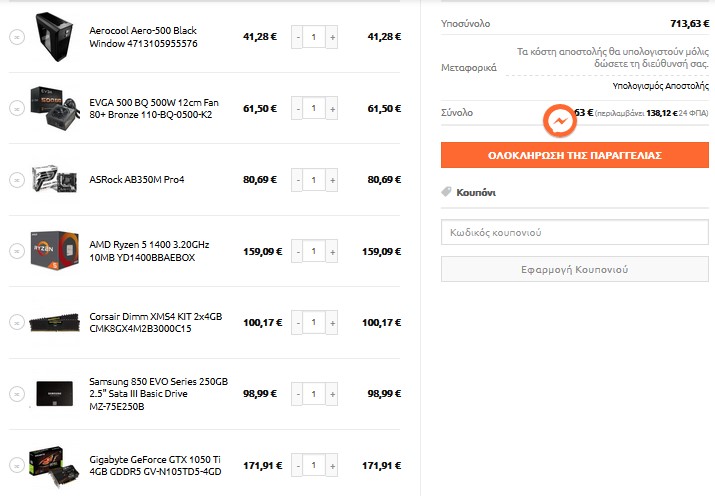Increase quantity of Corsair Dimm XMS4
The height and width of the screenshot is (496, 715).
click(332, 322)
